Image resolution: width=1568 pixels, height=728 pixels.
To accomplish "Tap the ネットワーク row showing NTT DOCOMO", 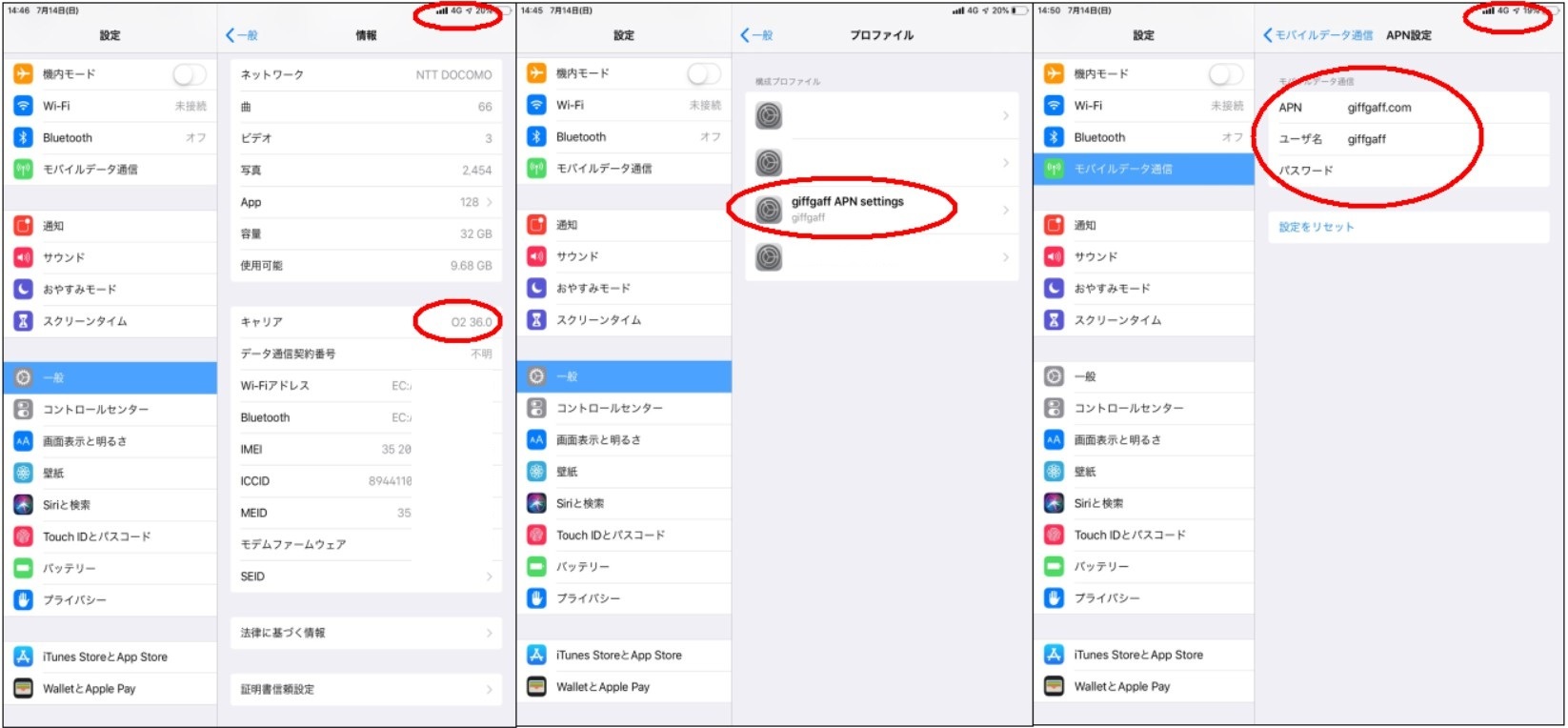I will click(x=366, y=74).
